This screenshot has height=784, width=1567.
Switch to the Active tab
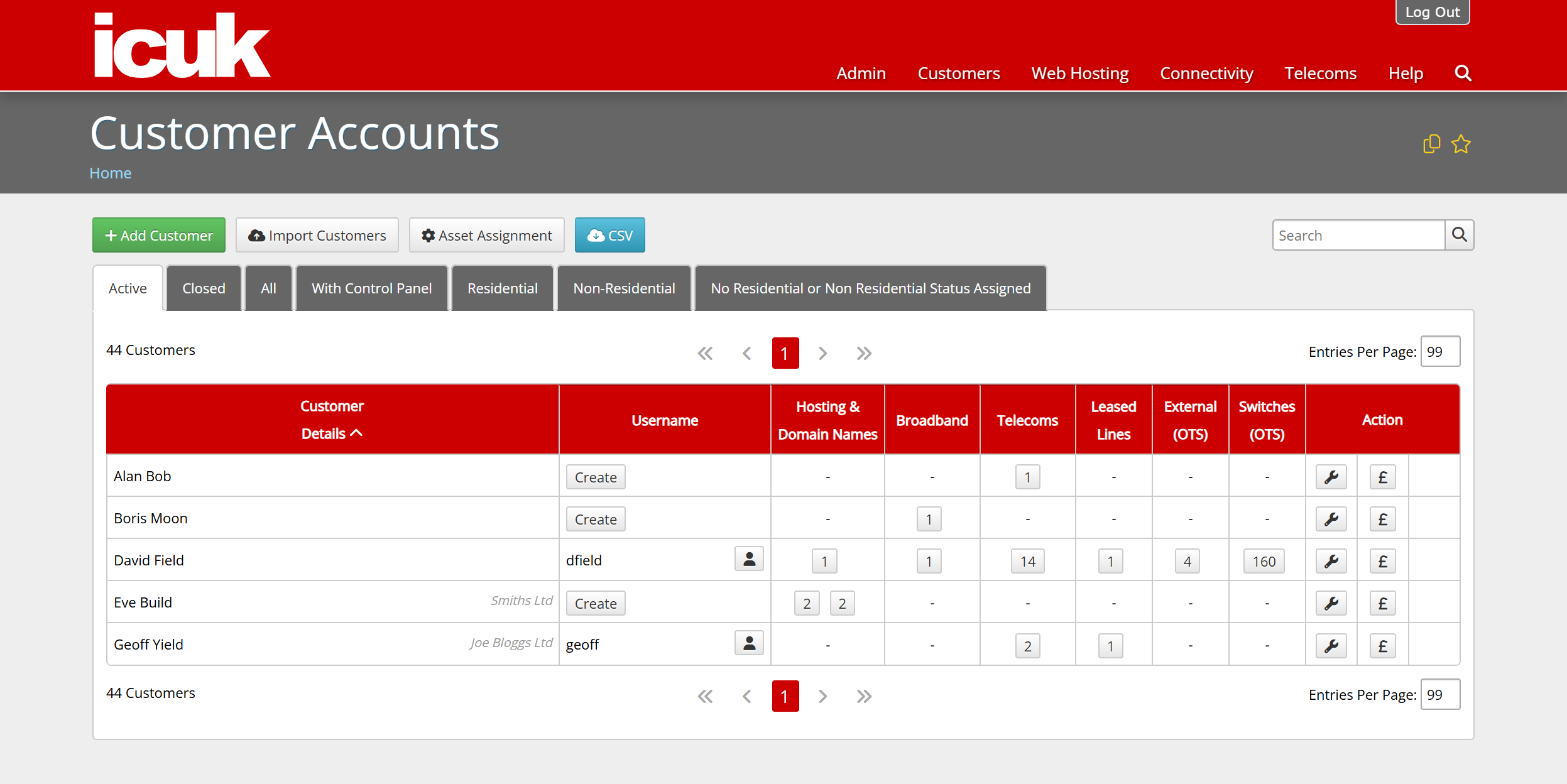[128, 288]
